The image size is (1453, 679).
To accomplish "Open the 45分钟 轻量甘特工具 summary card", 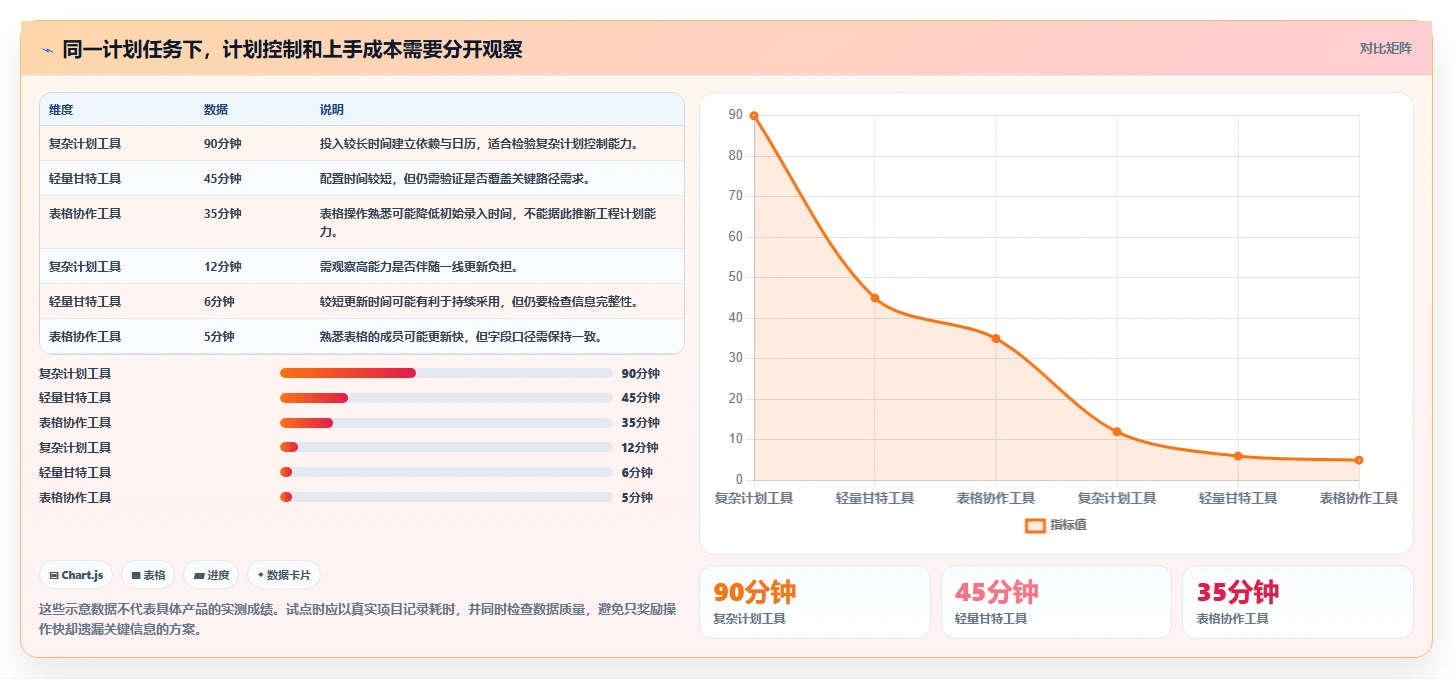I will coord(1056,602).
